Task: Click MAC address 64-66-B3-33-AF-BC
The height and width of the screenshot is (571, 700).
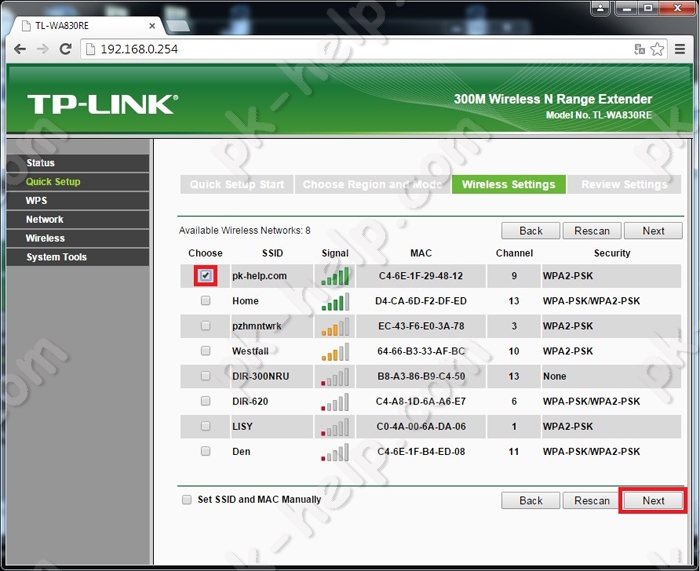Action: click(x=421, y=351)
